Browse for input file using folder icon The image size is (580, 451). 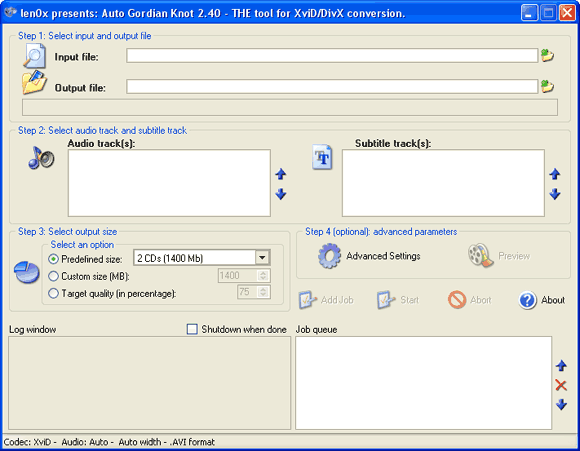(547, 55)
